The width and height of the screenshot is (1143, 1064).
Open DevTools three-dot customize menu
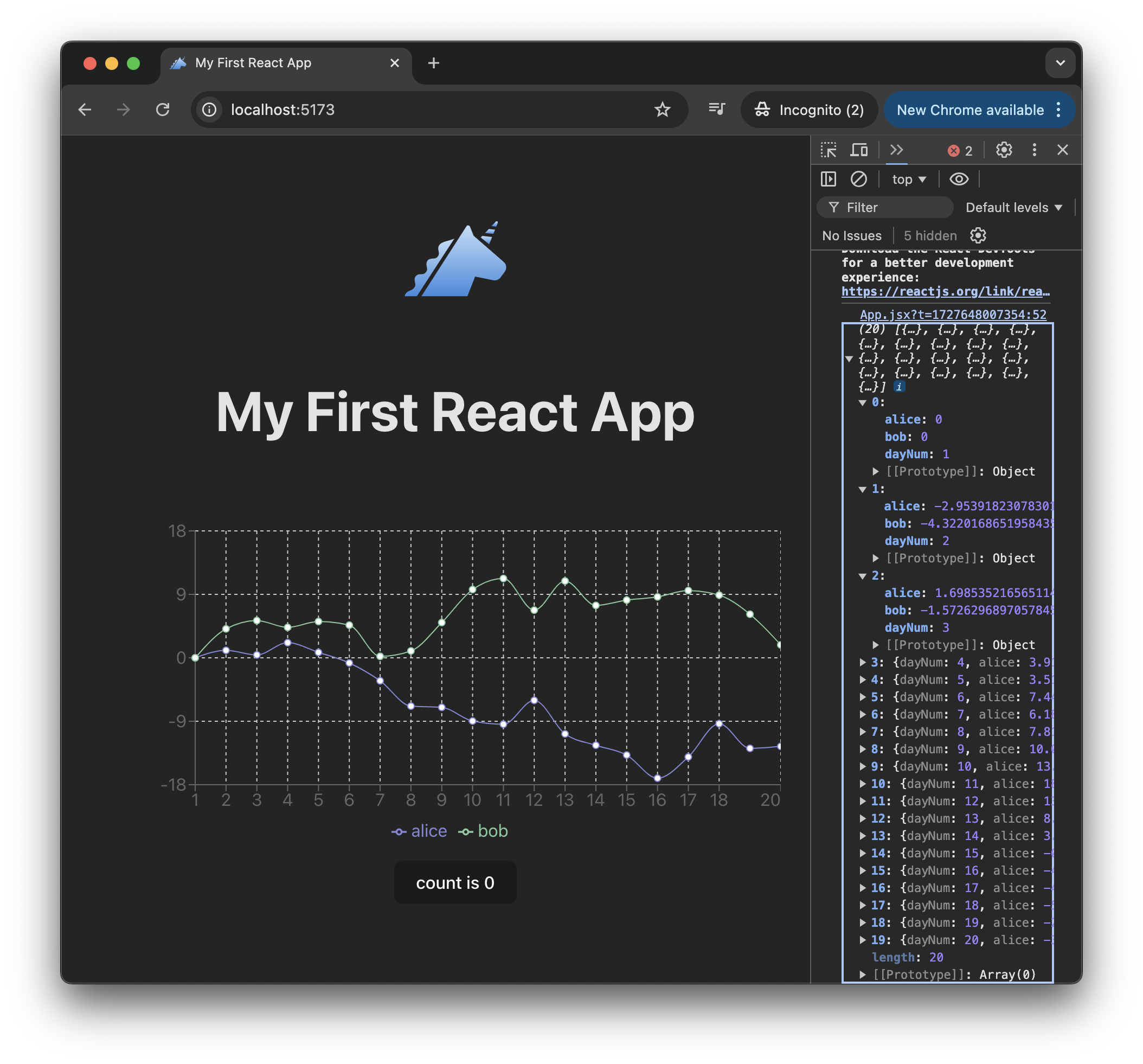point(1035,150)
